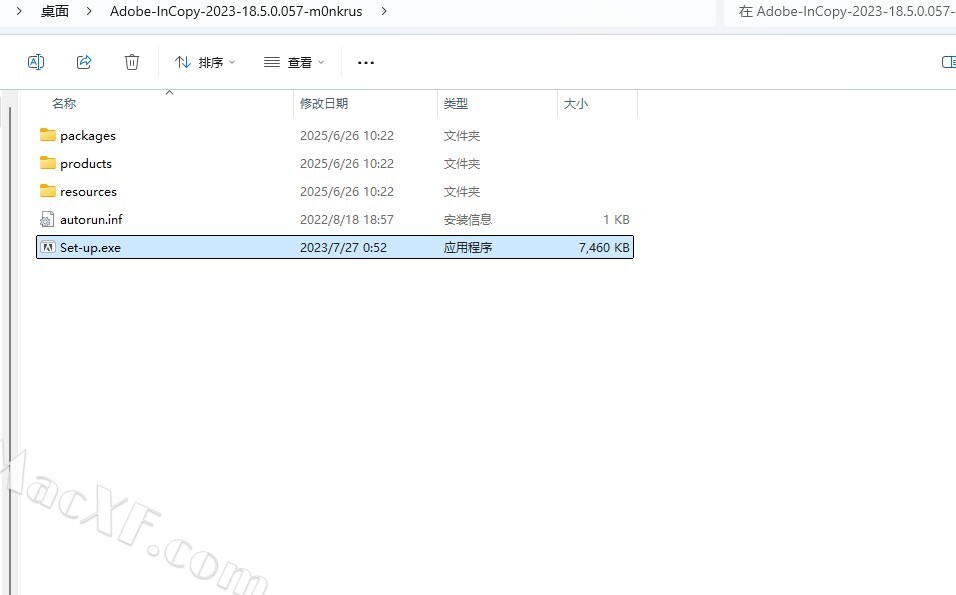Select the products folder icon
The height and width of the screenshot is (595, 956).
click(x=48, y=163)
